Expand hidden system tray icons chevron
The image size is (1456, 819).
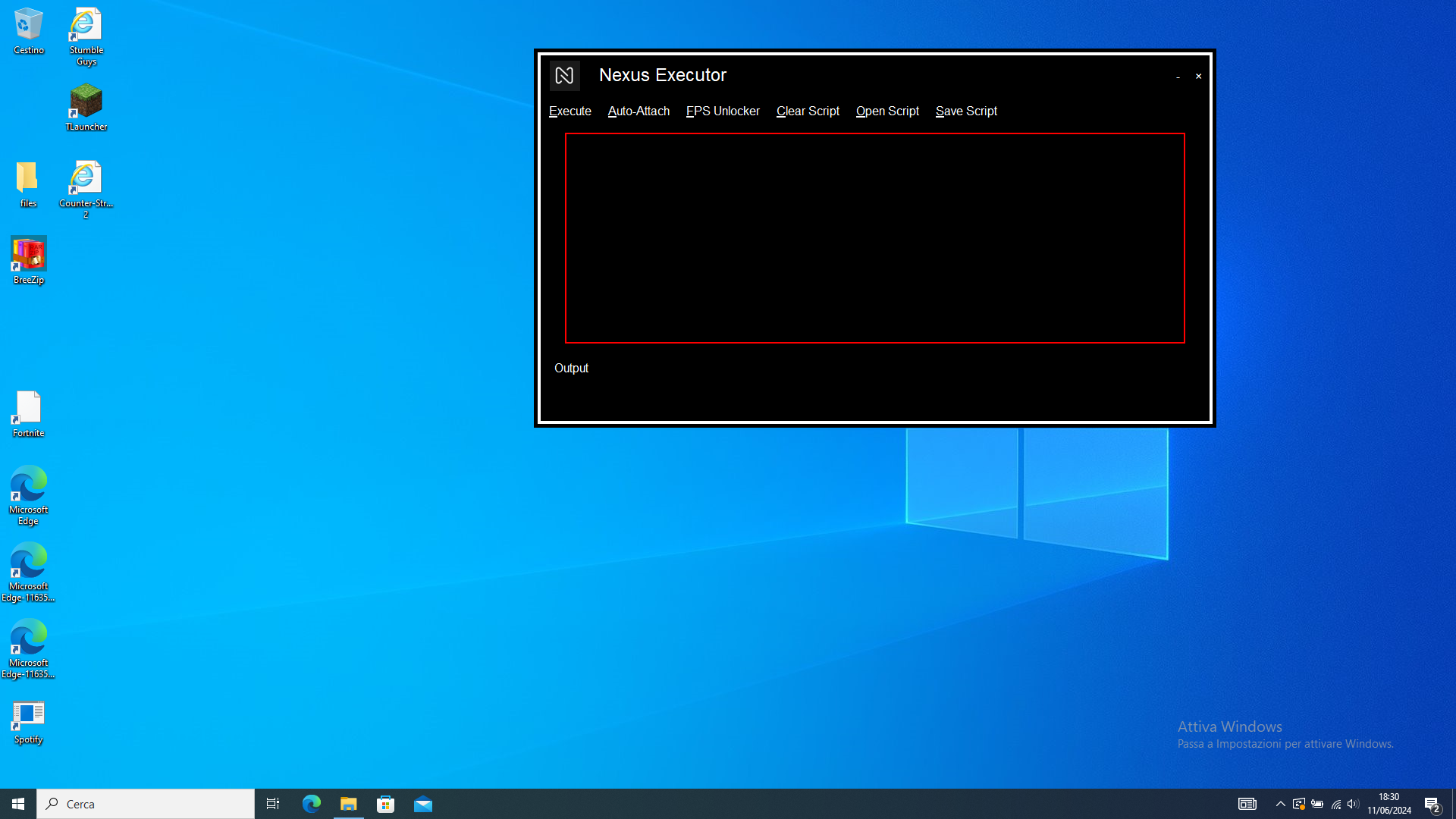1280,804
